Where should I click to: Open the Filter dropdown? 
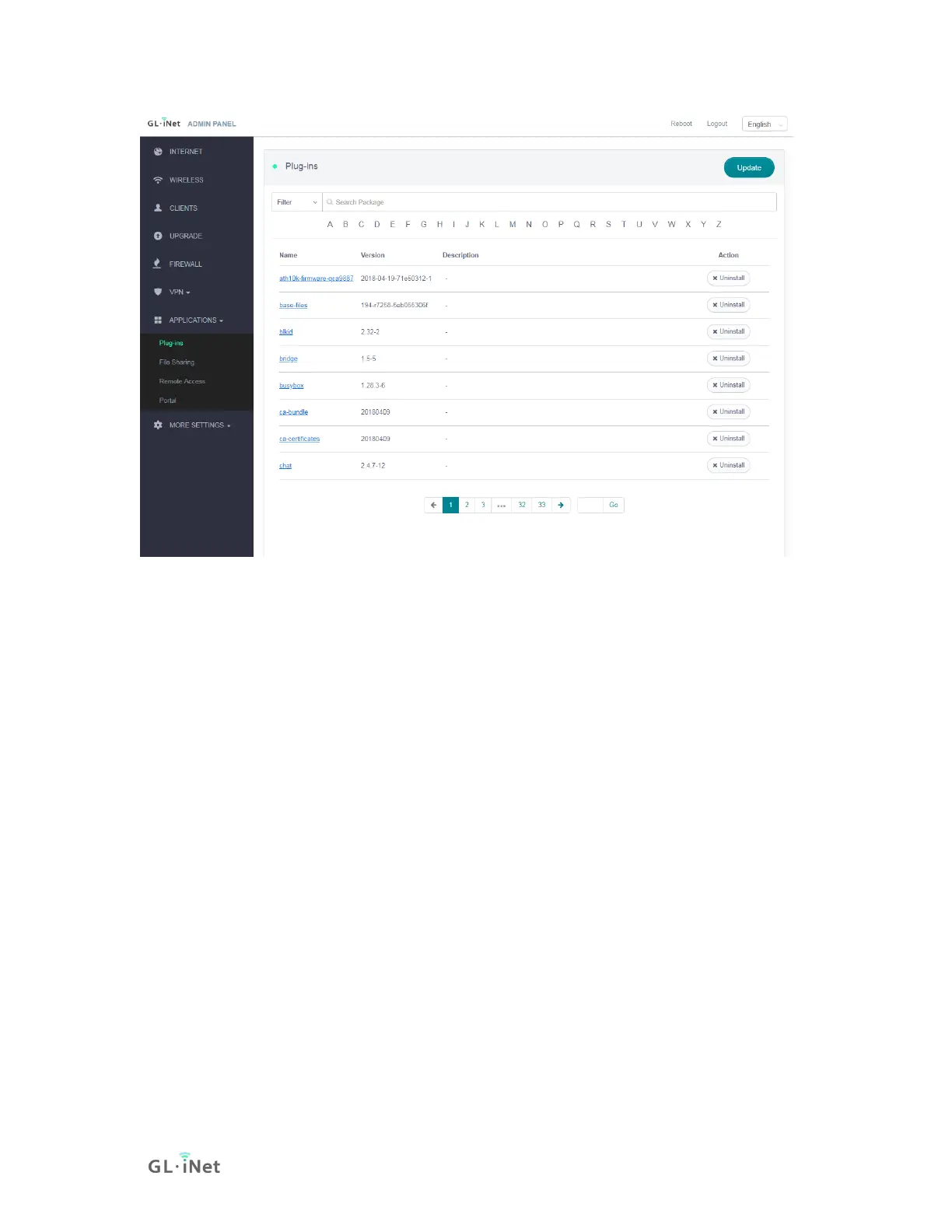[x=296, y=202]
